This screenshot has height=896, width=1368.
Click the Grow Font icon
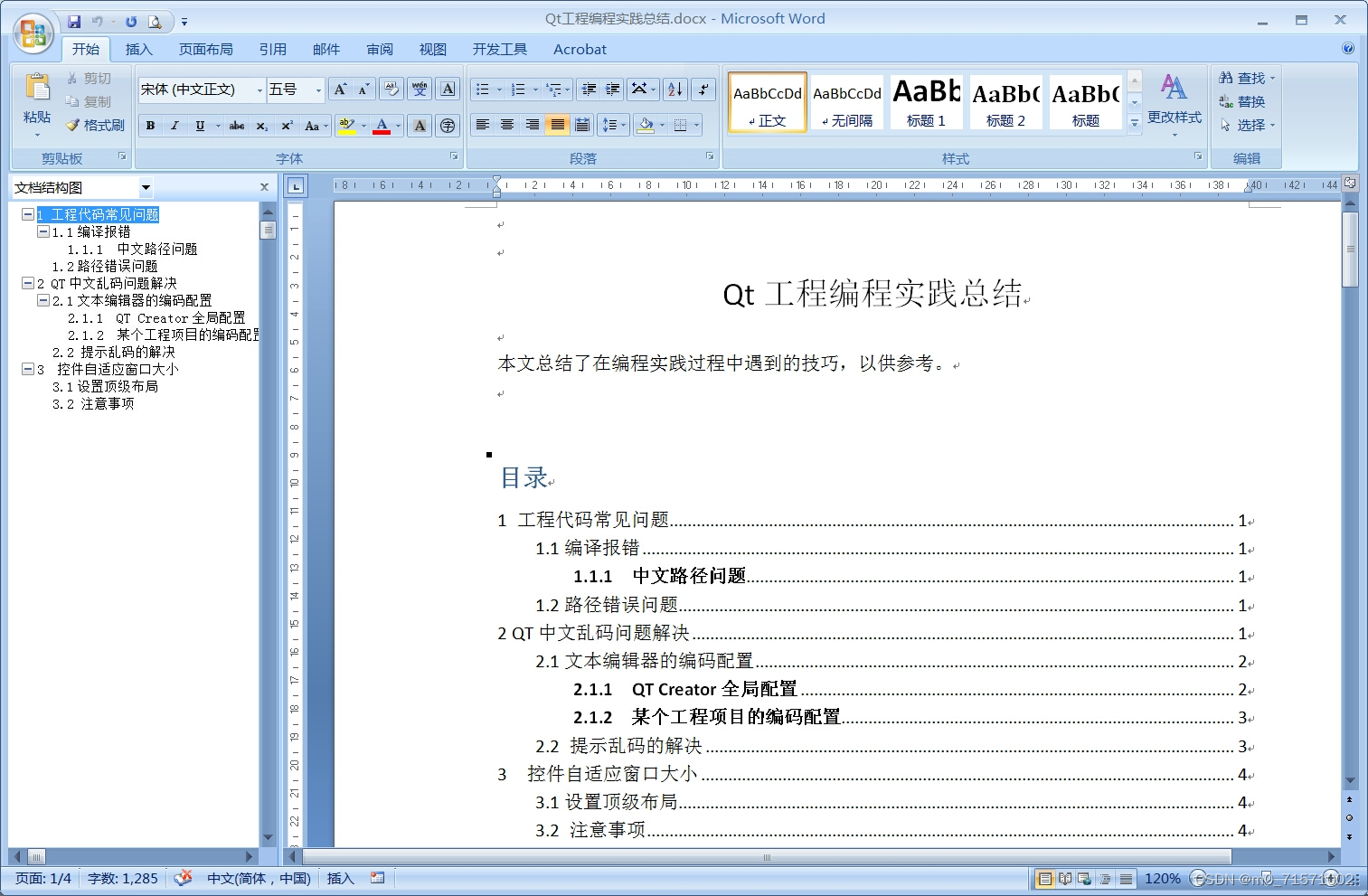(x=340, y=89)
